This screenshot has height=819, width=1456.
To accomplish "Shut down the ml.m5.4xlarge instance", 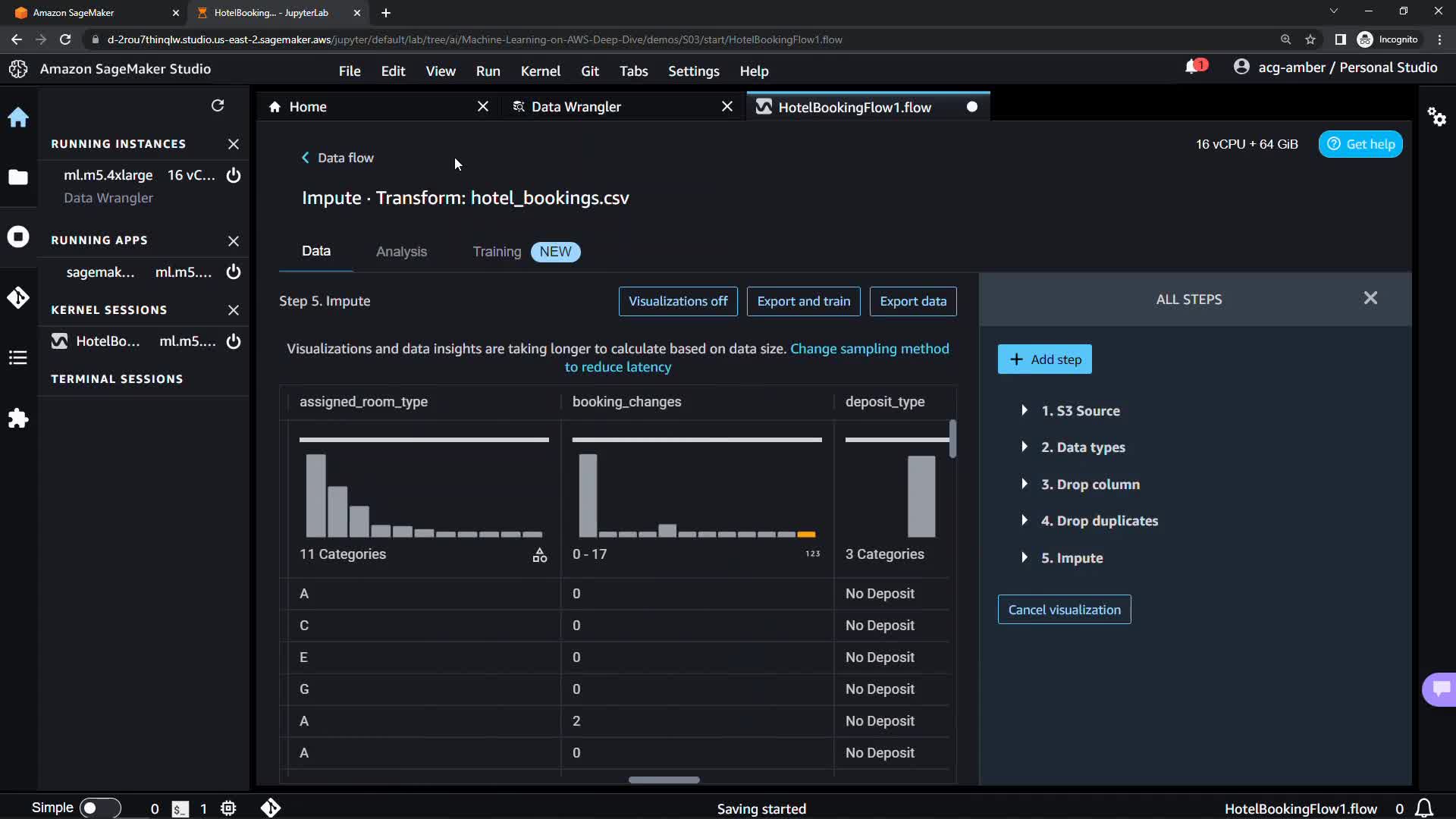I will point(234,175).
